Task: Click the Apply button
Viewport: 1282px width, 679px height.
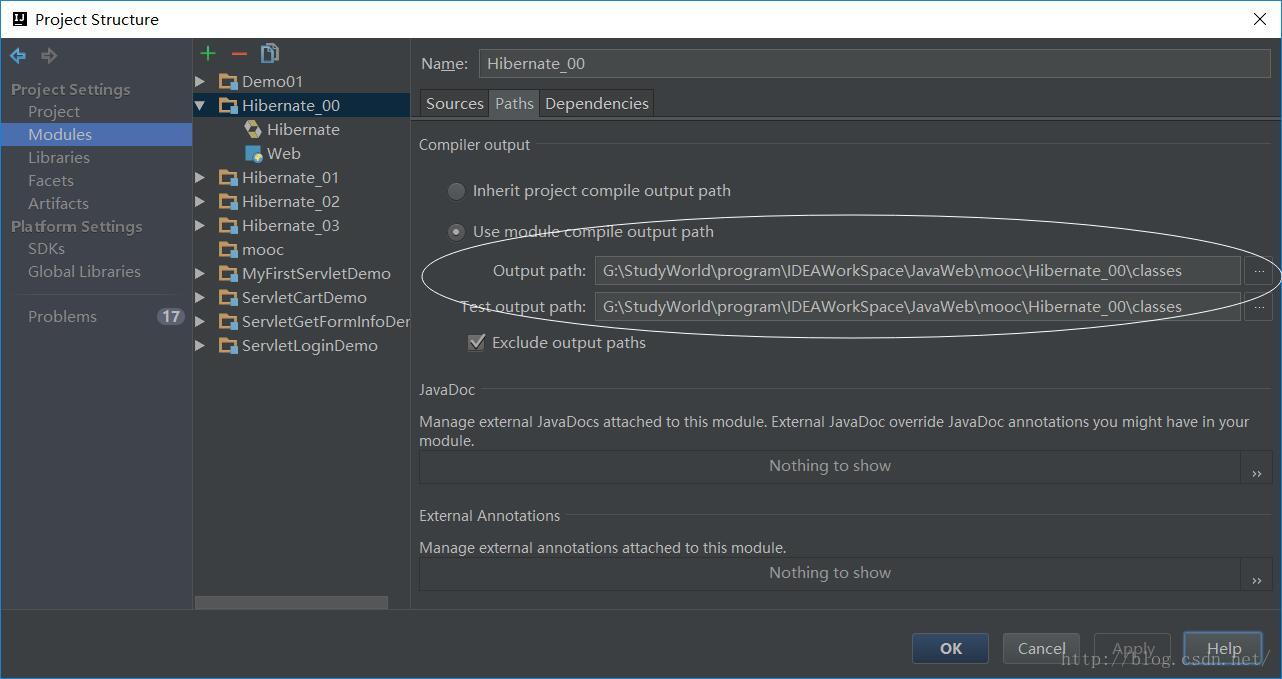Action: tap(1132, 648)
